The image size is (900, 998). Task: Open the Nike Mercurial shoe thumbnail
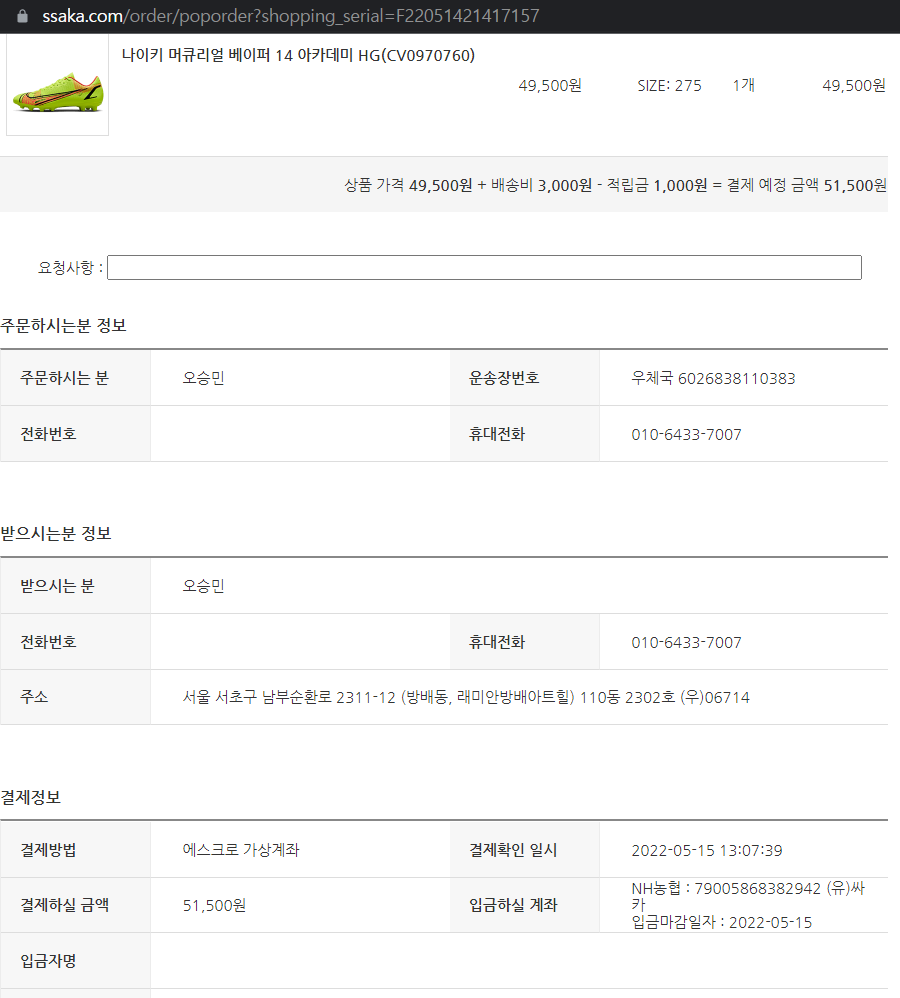[57, 85]
